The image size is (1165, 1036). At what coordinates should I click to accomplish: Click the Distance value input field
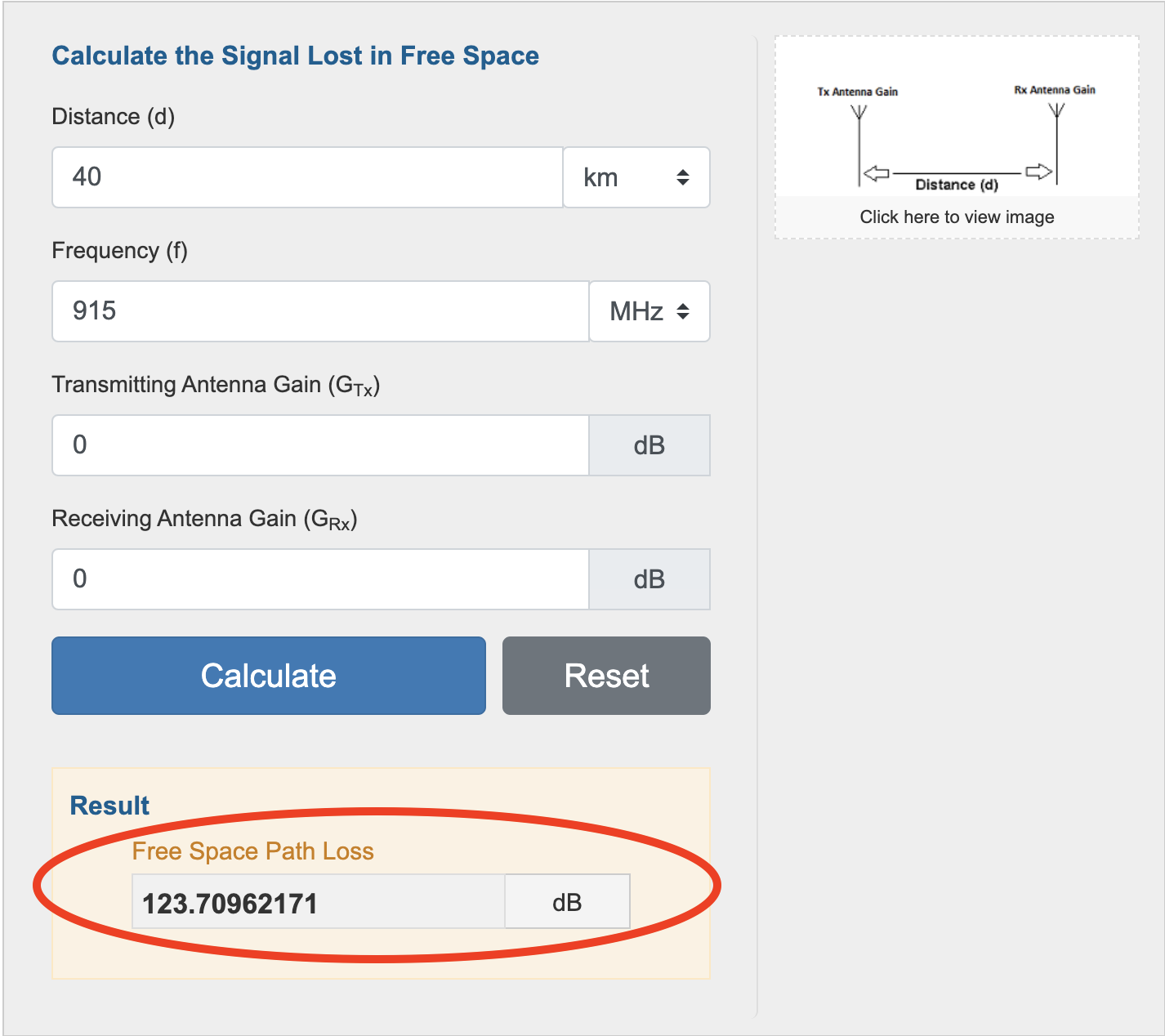point(307,177)
